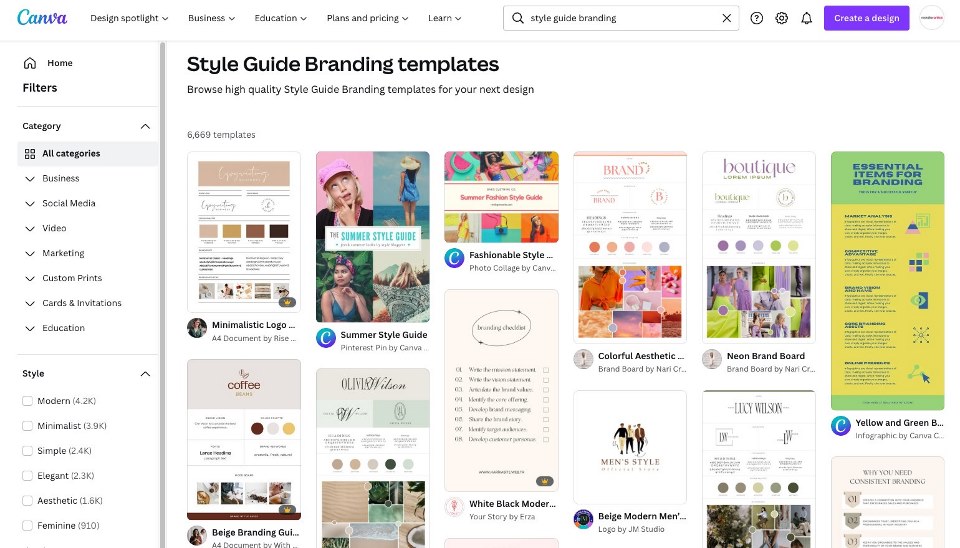960x548 pixels.
Task: Click author avatar beside Neon Brand Board
Action: coord(711,359)
